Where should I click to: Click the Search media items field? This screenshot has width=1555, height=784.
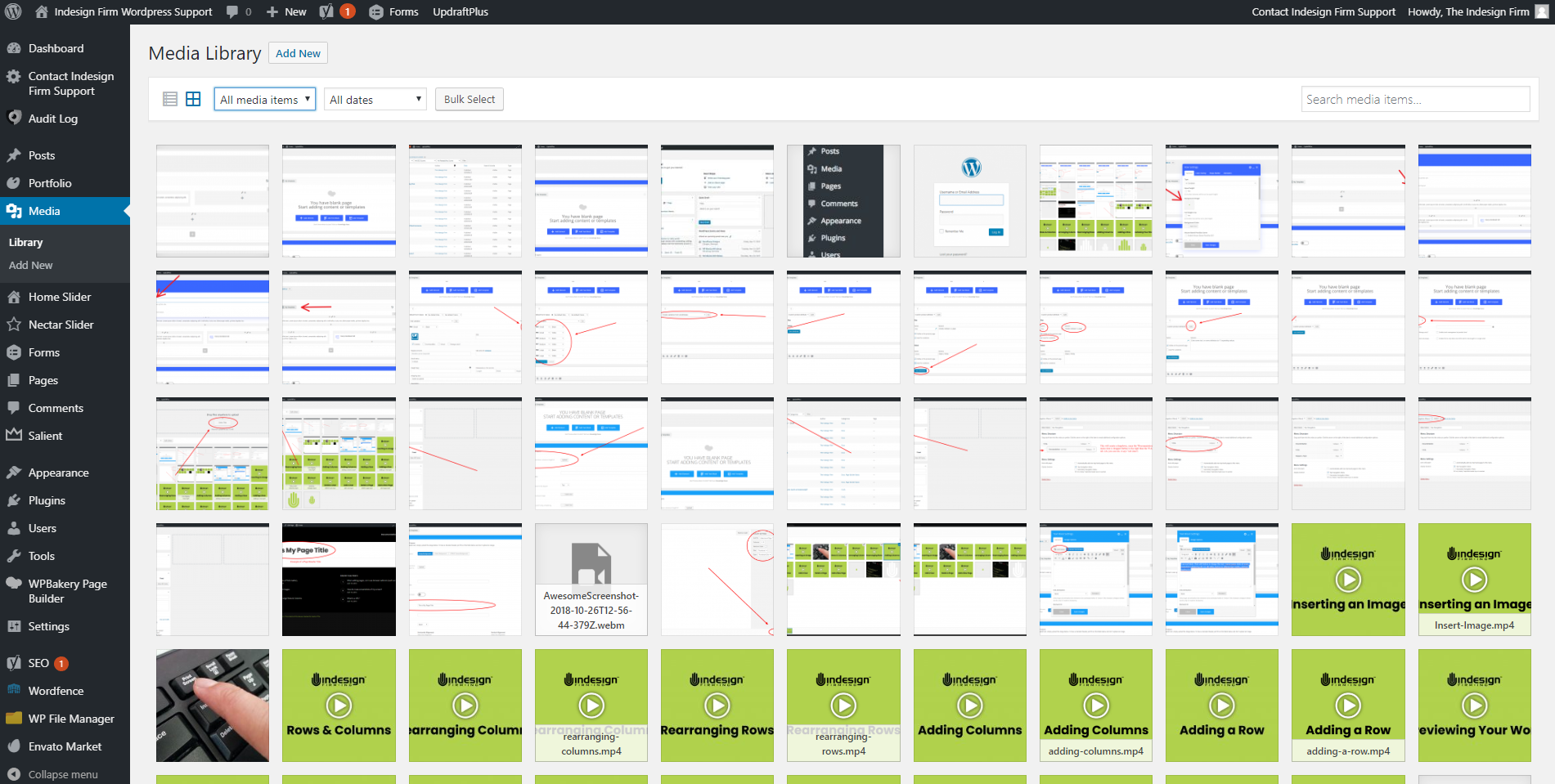tap(1415, 99)
